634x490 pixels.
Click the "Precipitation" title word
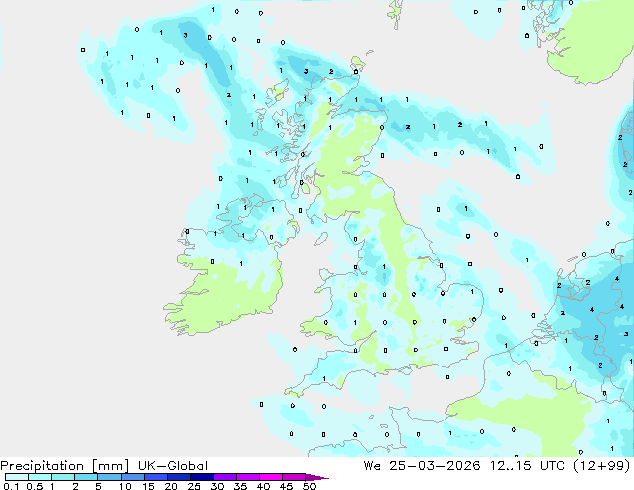click(x=42, y=466)
